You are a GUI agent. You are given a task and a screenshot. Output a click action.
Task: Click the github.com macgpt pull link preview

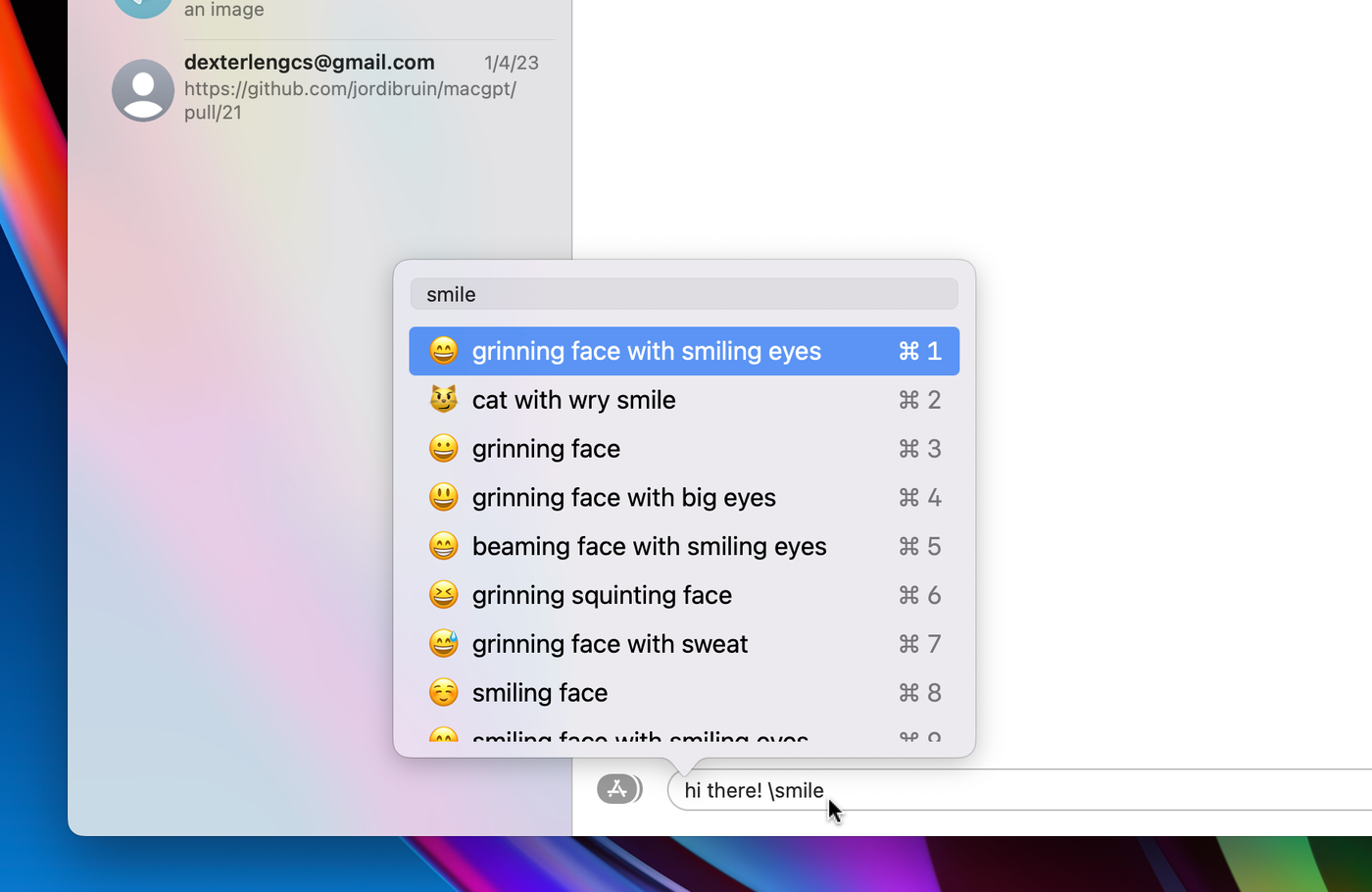(x=350, y=100)
